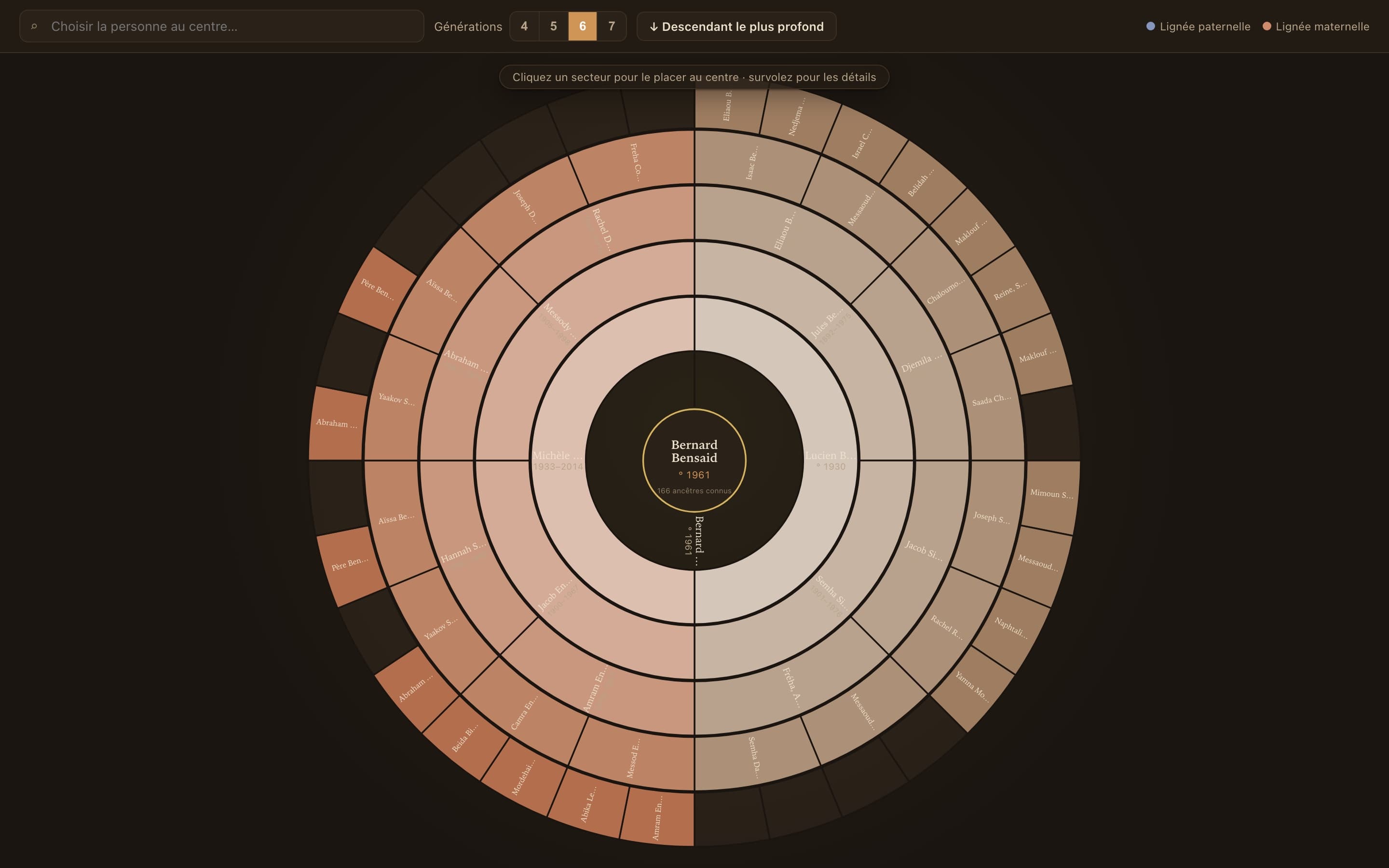The width and height of the screenshot is (1389, 868).
Task: Click the orange 'Lignée maternelle' legend dot
Action: 1267,26
